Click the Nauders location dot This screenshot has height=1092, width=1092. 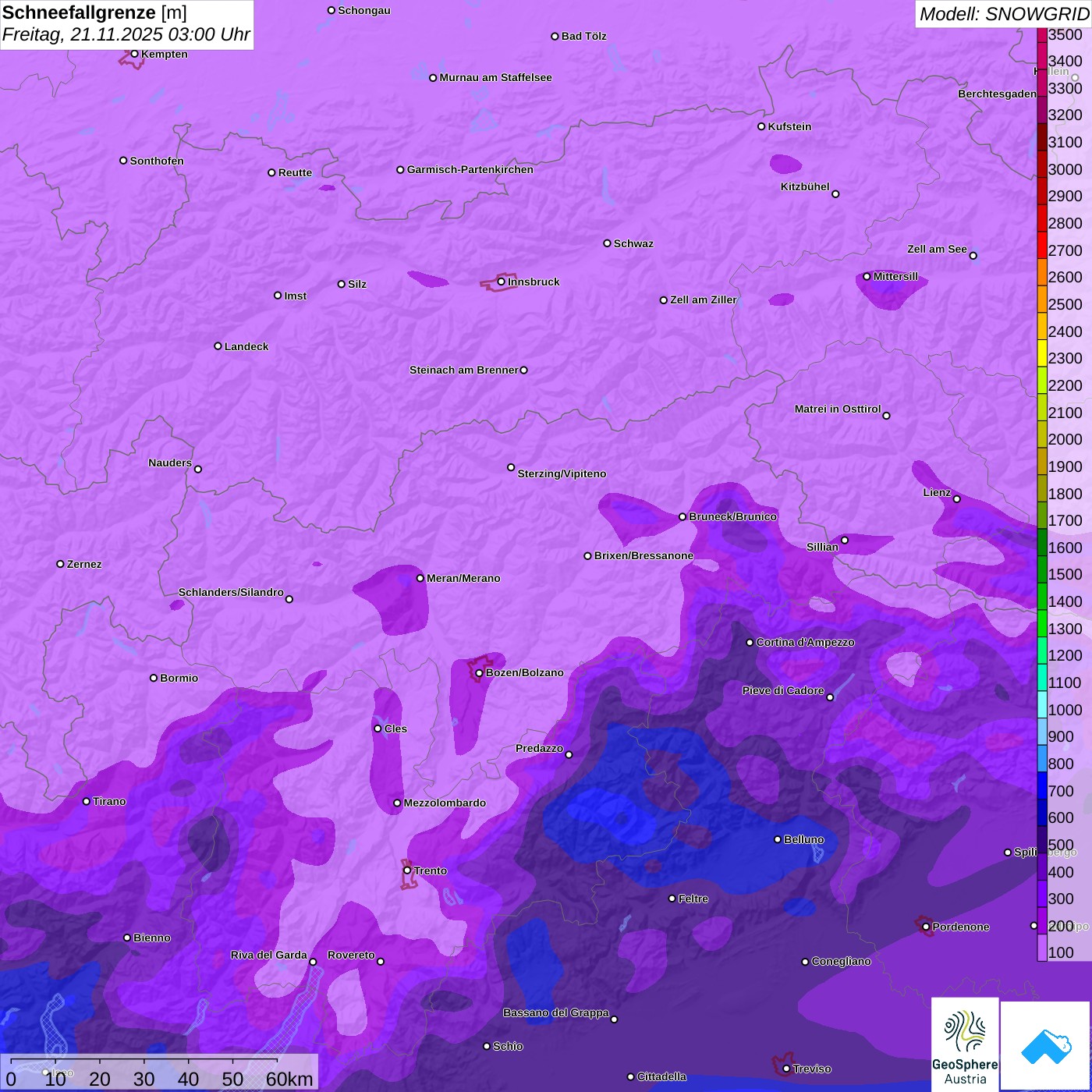[198, 469]
